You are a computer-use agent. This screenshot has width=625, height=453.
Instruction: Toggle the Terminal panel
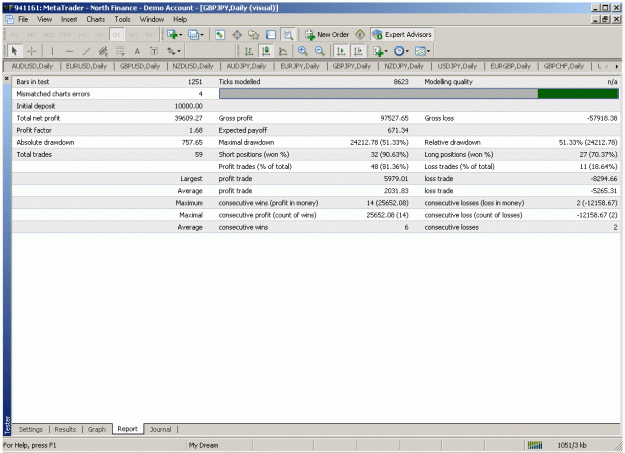(271, 35)
